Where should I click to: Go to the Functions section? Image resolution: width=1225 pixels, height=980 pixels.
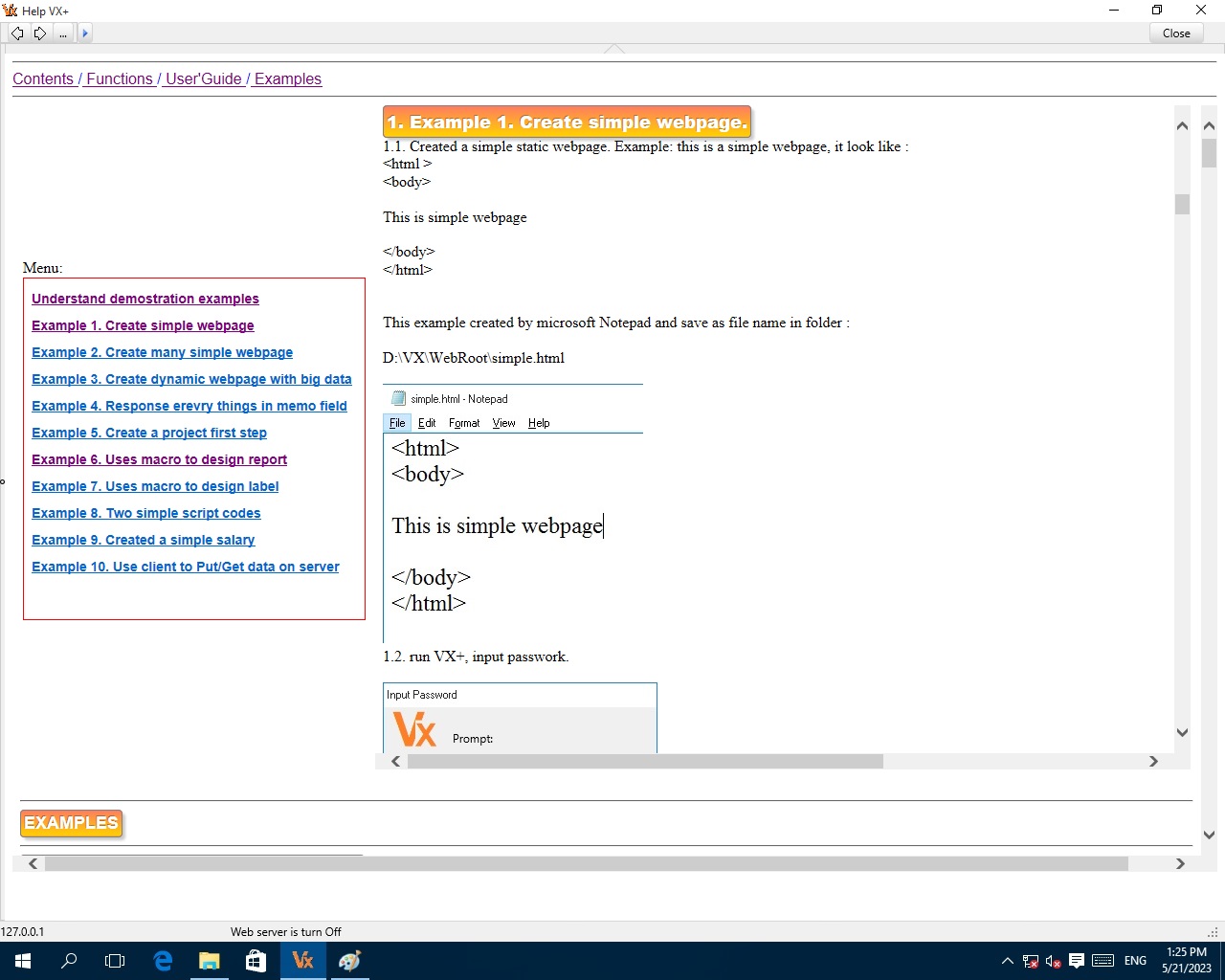point(119,79)
